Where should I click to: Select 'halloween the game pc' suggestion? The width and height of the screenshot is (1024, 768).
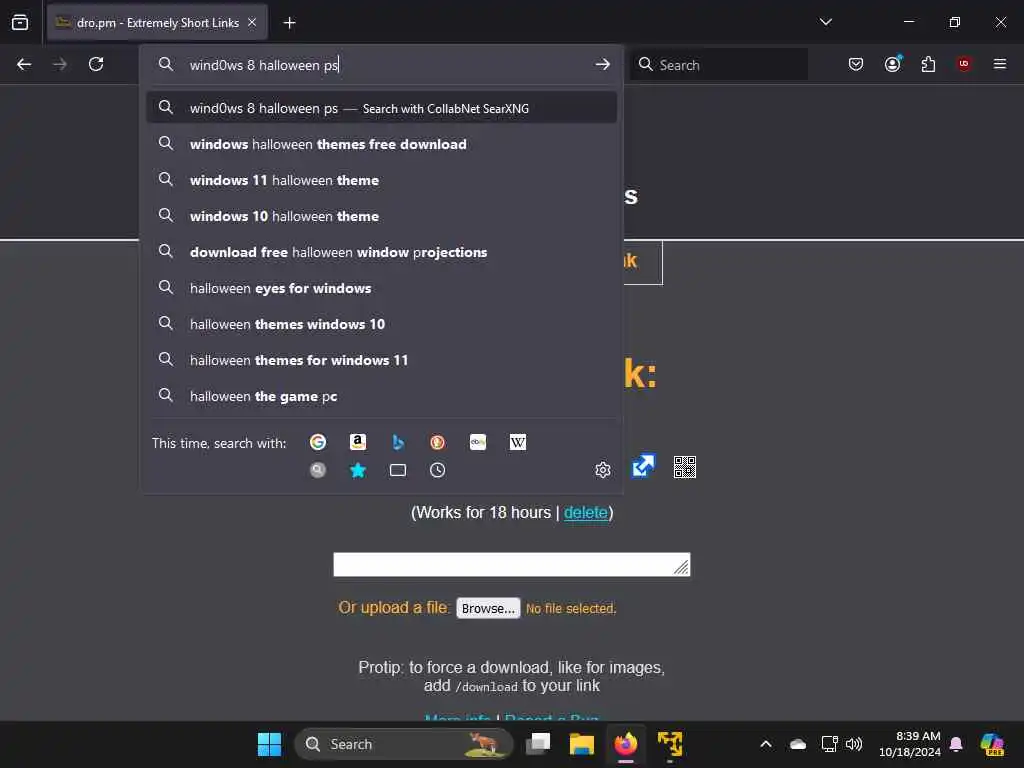tap(381, 396)
